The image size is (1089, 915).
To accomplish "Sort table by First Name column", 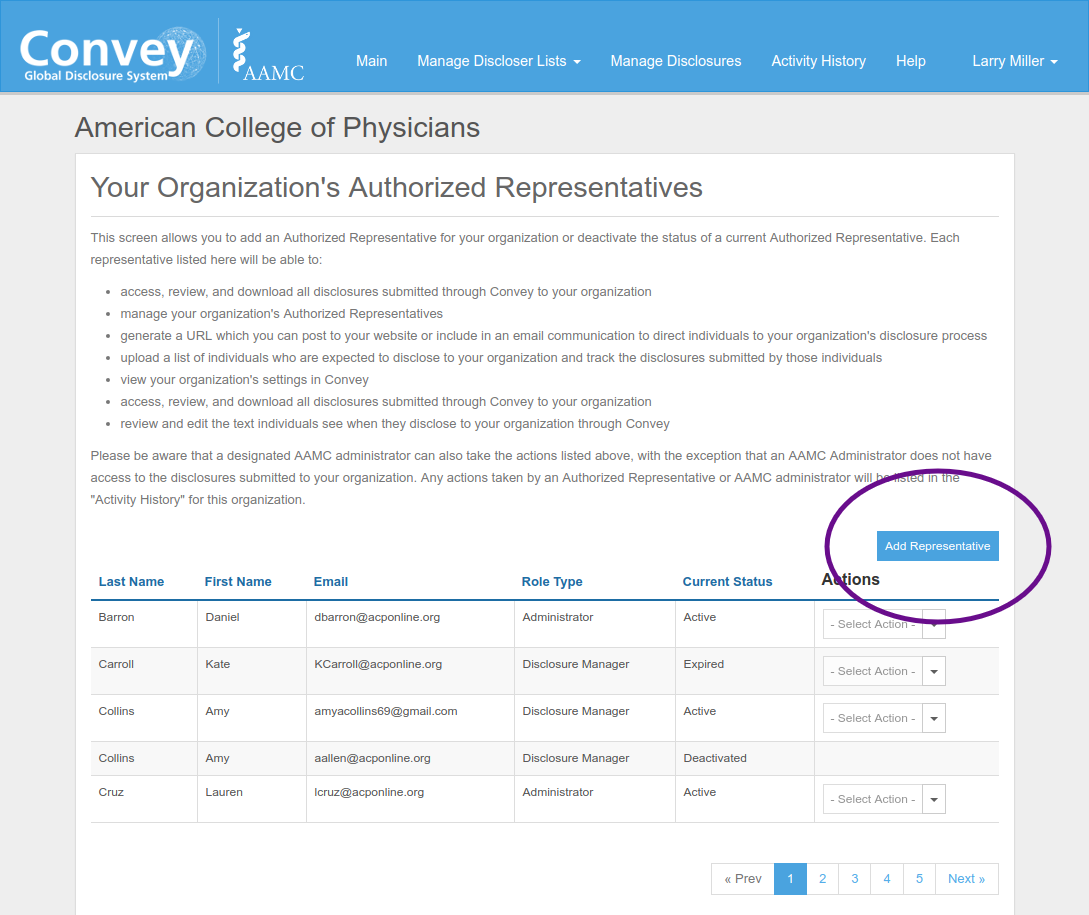I will coord(238,582).
